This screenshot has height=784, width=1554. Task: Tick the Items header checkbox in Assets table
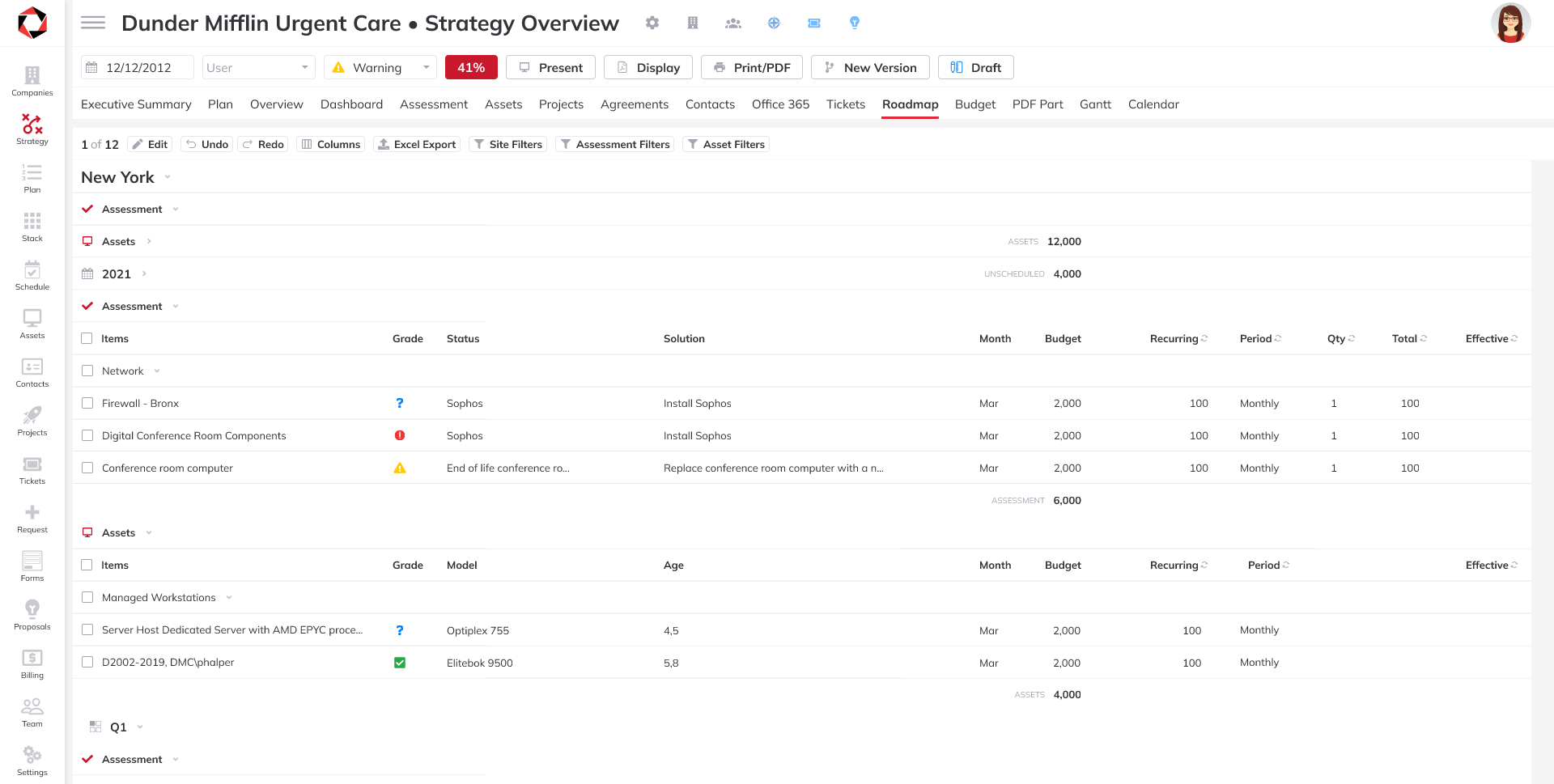(87, 565)
